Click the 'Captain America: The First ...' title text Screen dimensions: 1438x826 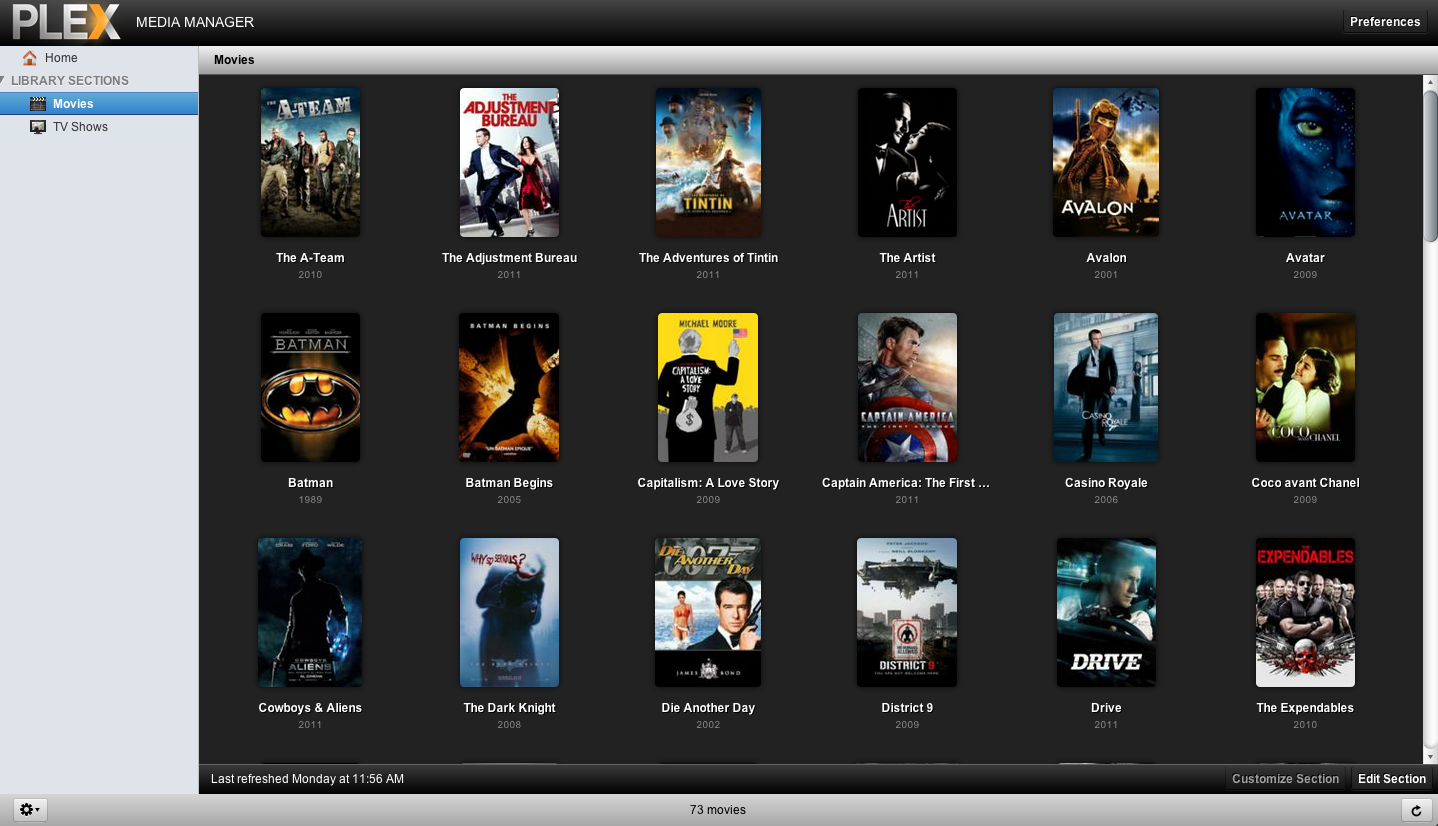[x=906, y=483]
